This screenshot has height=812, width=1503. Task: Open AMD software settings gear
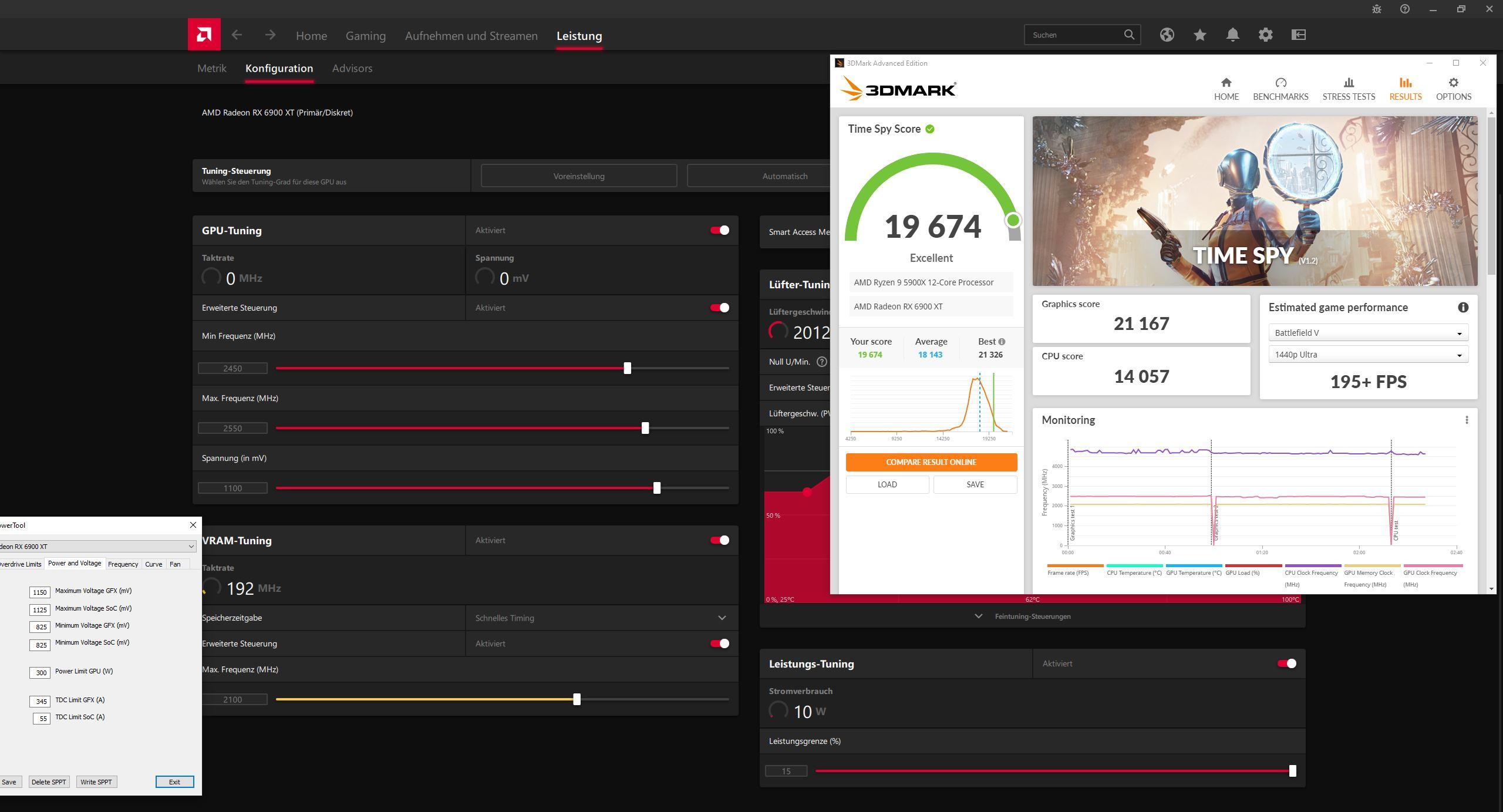[x=1265, y=35]
